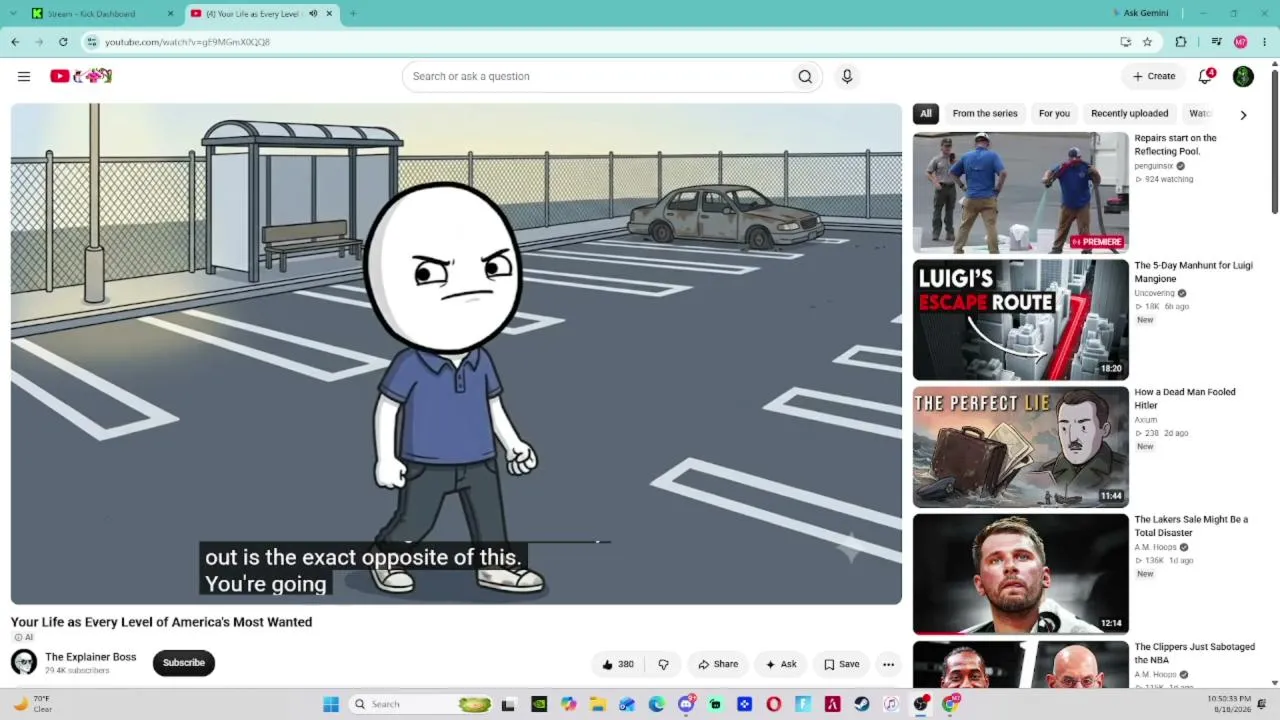The width and height of the screenshot is (1280, 720).
Task: Open a new browser tab
Action: [x=353, y=14]
